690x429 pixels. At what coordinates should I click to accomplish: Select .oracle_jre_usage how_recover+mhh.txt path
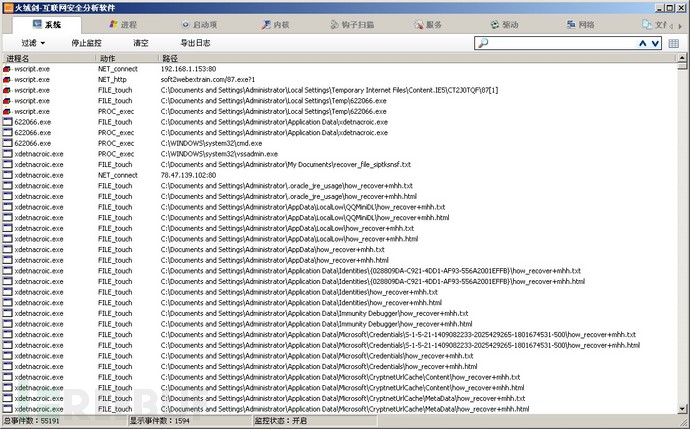286,186
